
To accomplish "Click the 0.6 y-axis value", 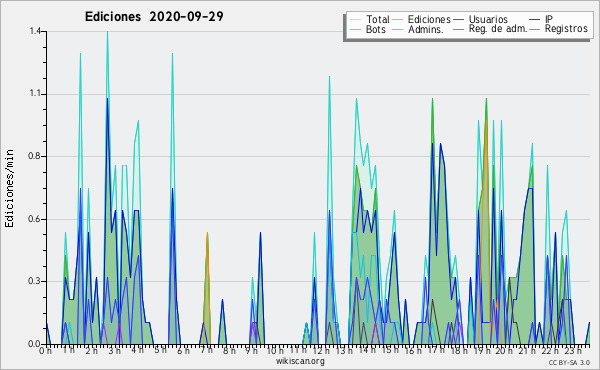I will 35,219.
